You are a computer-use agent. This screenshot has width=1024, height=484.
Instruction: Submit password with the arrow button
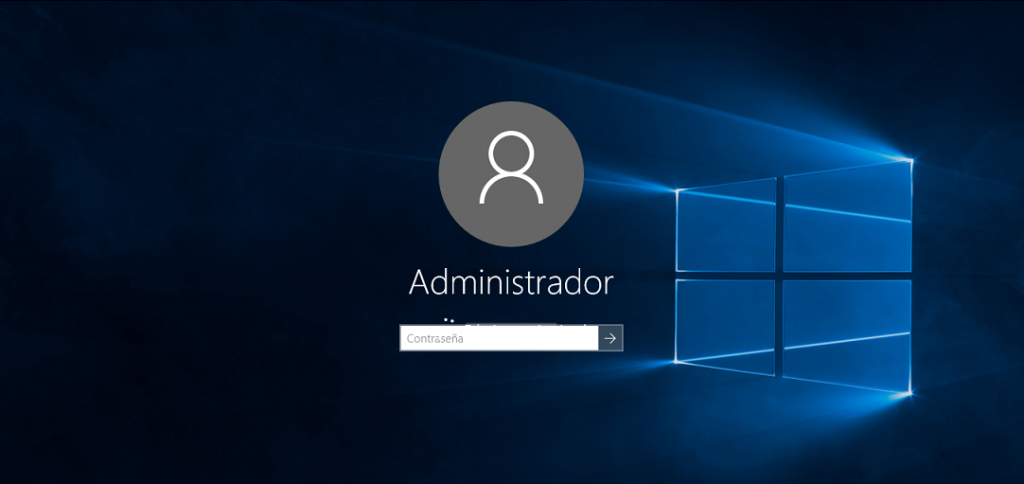coord(611,338)
